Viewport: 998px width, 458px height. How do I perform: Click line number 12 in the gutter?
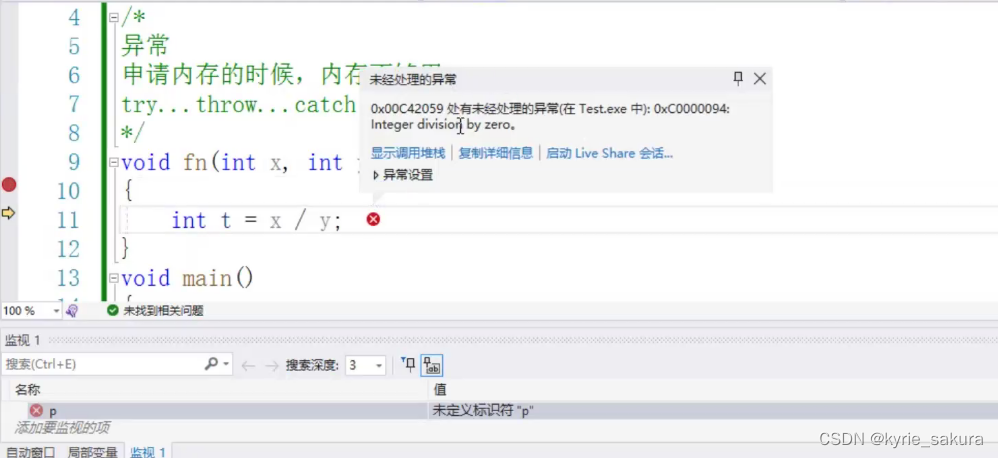pos(68,249)
